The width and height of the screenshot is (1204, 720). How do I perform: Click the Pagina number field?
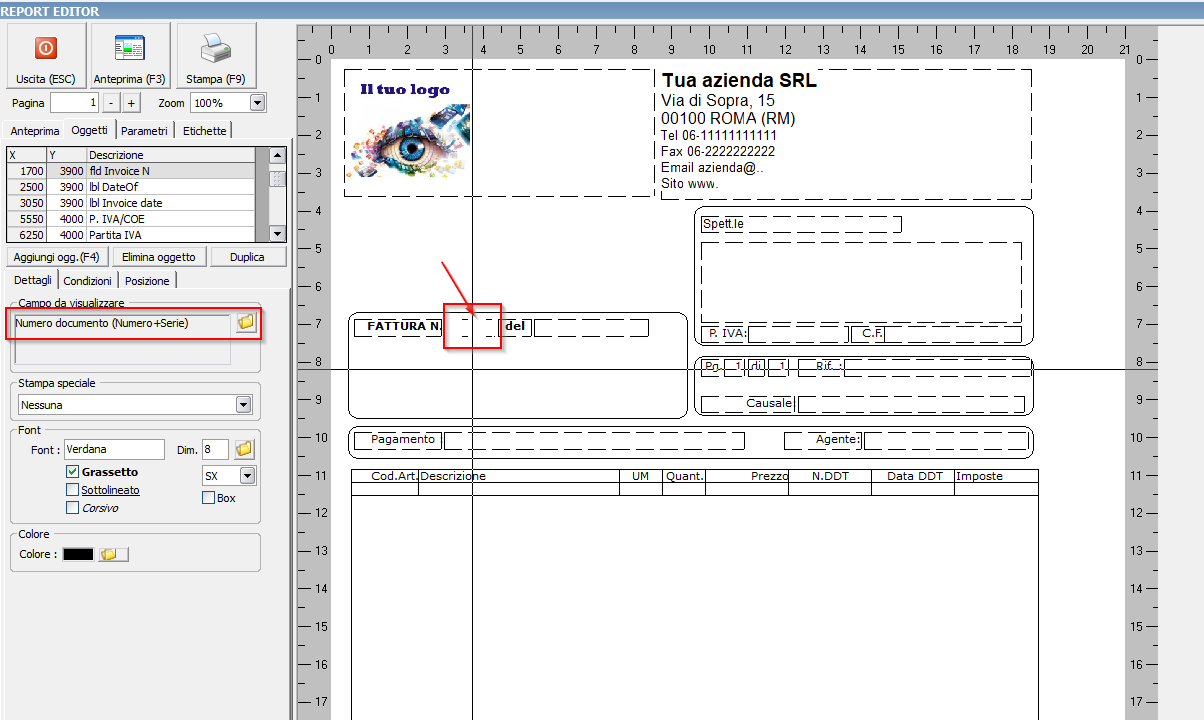[75, 103]
